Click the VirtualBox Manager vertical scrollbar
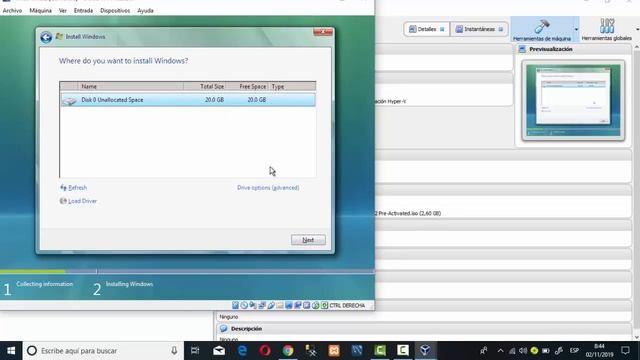The image size is (640, 360). coord(636,192)
